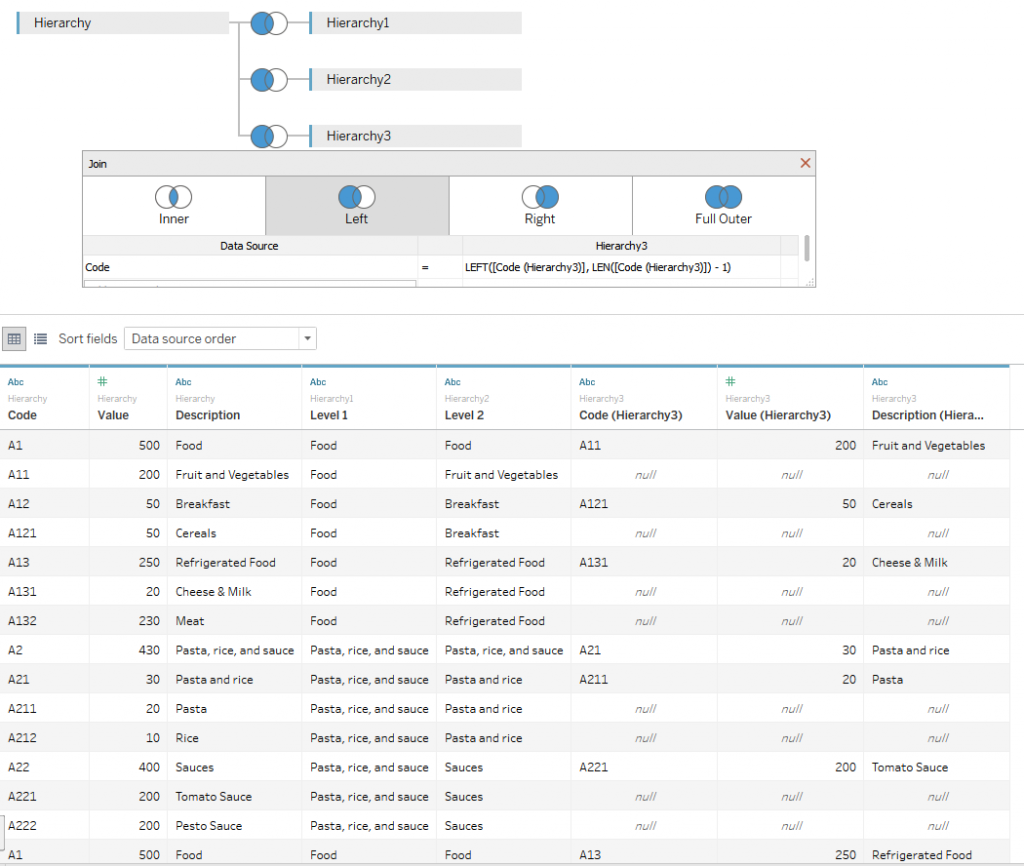Click the Data Source Code join clause field
Image resolution: width=1024 pixels, height=866 pixels.
[250, 267]
